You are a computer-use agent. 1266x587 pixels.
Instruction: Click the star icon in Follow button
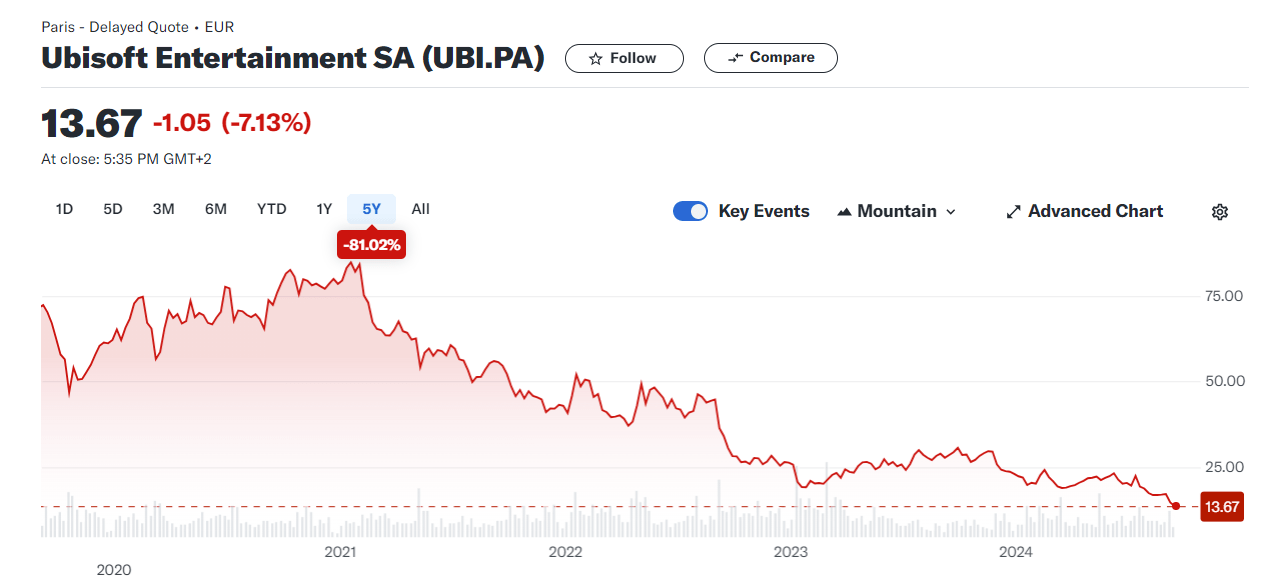click(596, 58)
